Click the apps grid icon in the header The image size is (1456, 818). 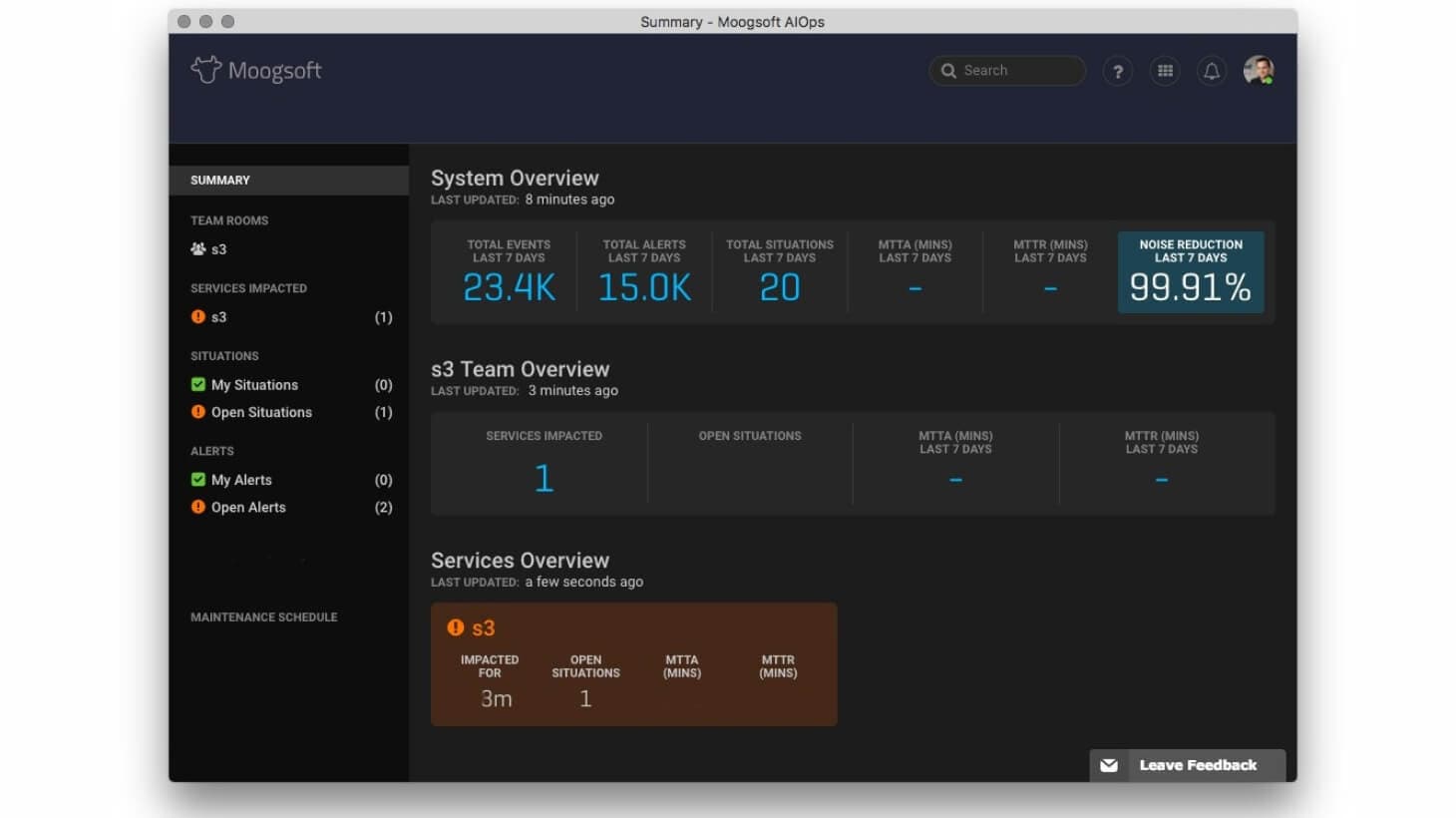click(1165, 71)
